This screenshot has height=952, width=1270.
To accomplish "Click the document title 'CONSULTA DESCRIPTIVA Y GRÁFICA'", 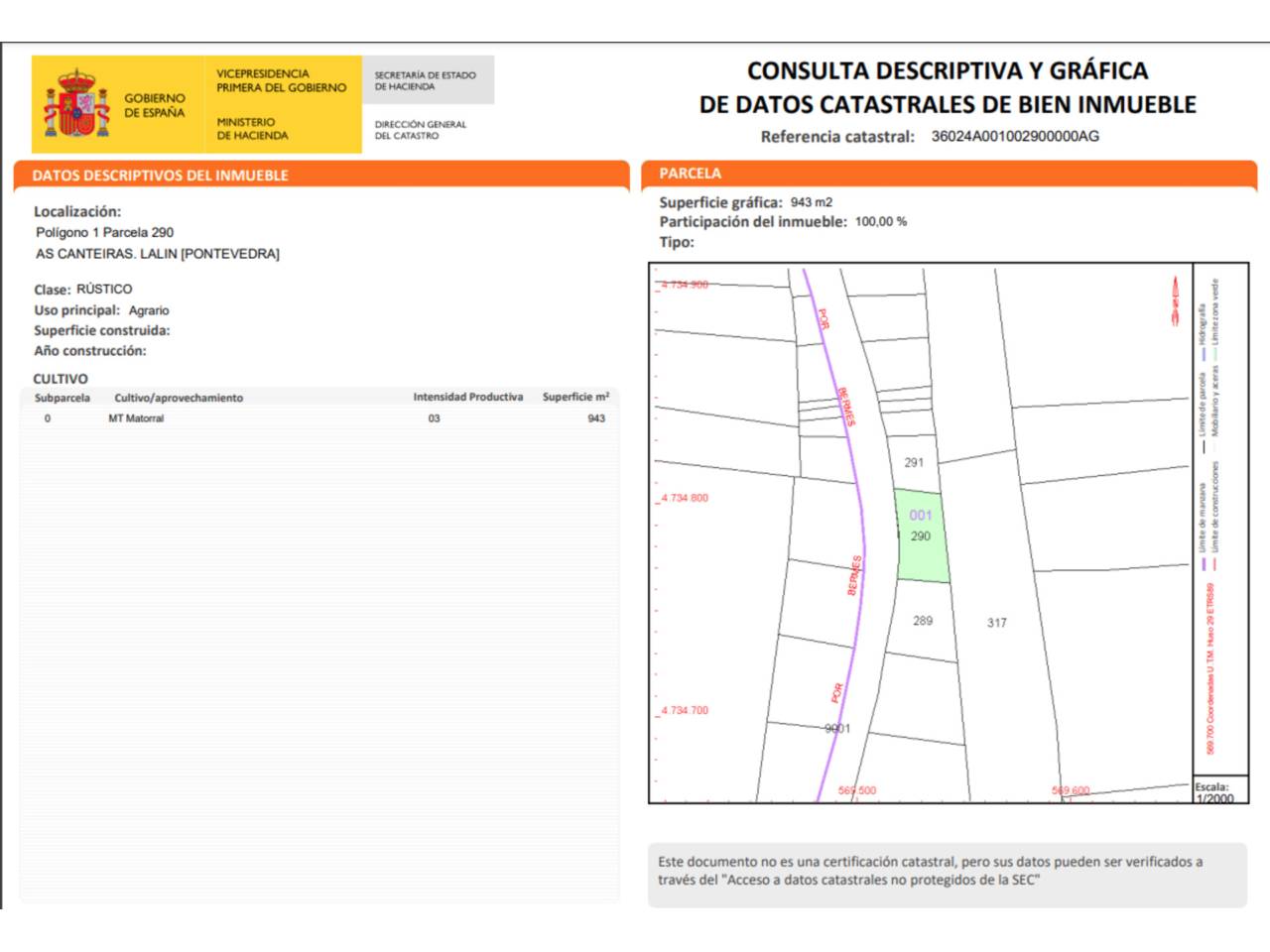I will tap(948, 70).
